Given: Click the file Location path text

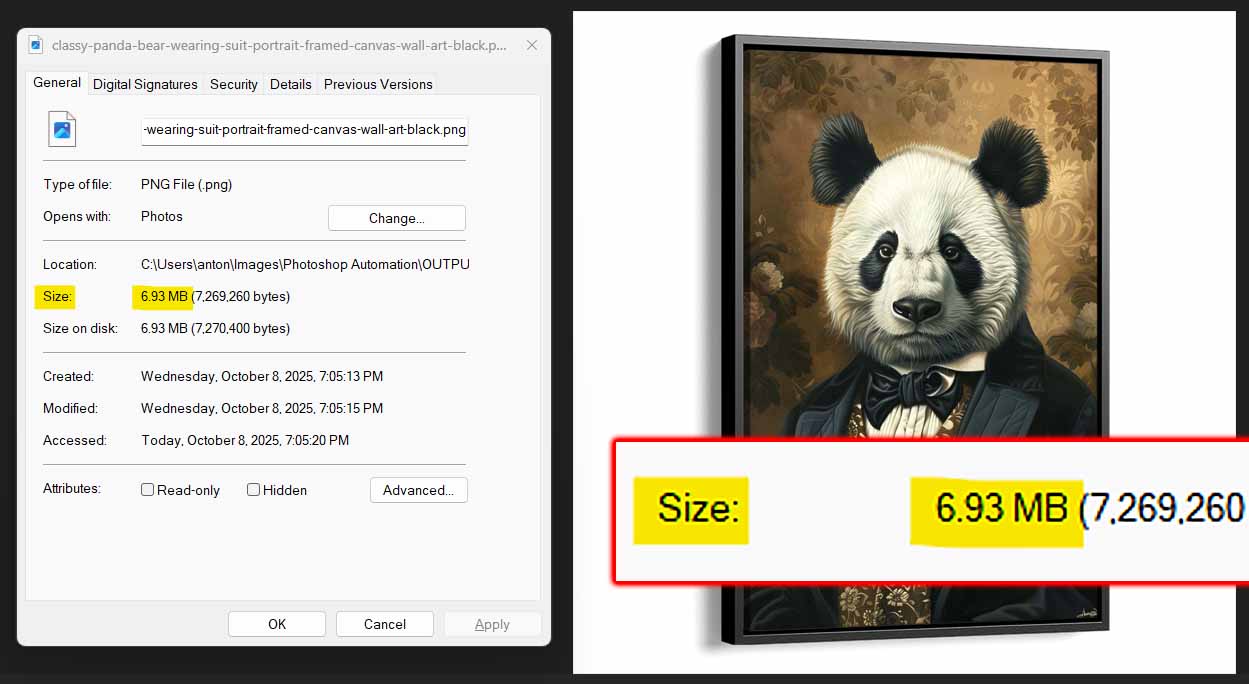Looking at the screenshot, I should click(x=303, y=264).
